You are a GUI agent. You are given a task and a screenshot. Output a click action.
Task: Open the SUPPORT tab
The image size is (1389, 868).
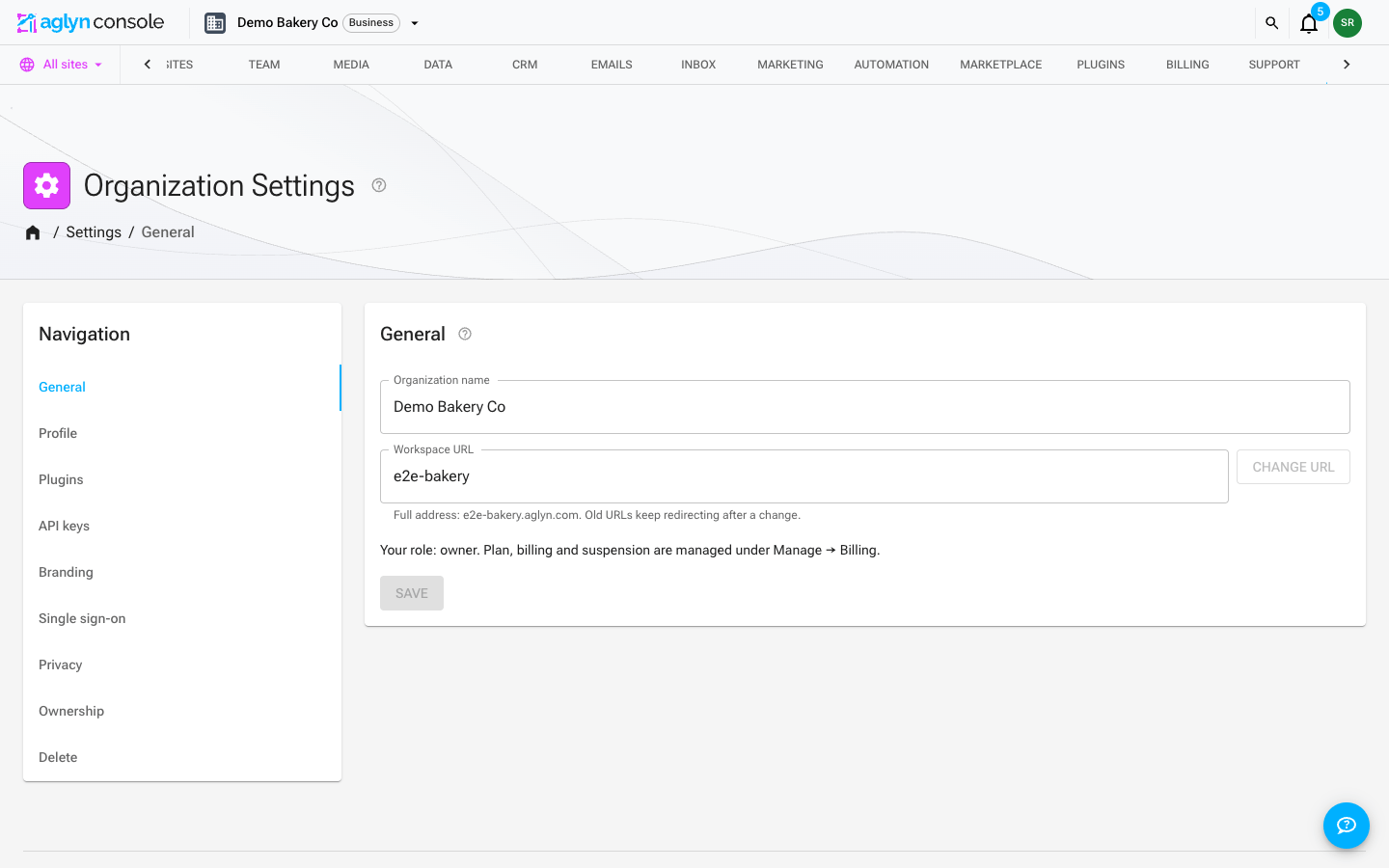point(1274,65)
